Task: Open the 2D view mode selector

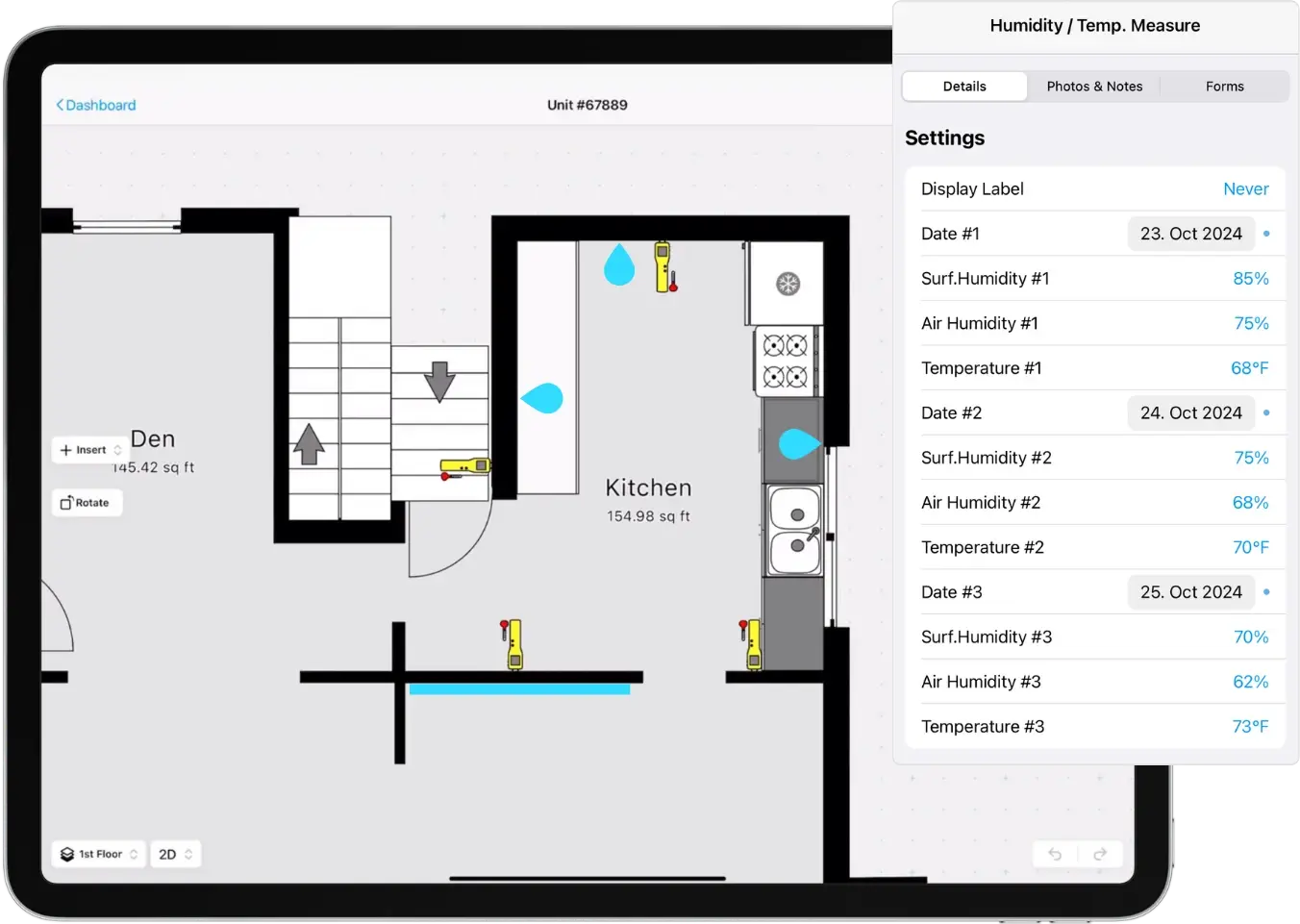Action: tap(174, 854)
